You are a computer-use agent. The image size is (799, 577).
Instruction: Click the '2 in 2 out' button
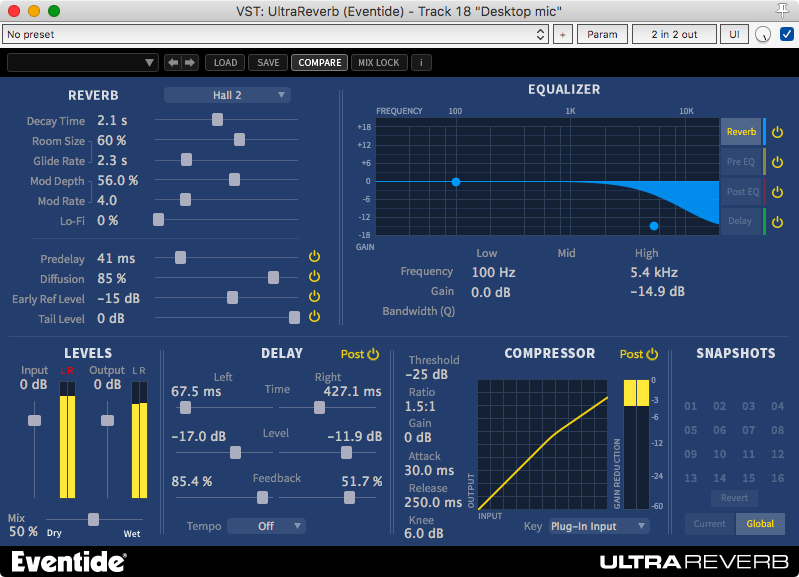point(674,34)
